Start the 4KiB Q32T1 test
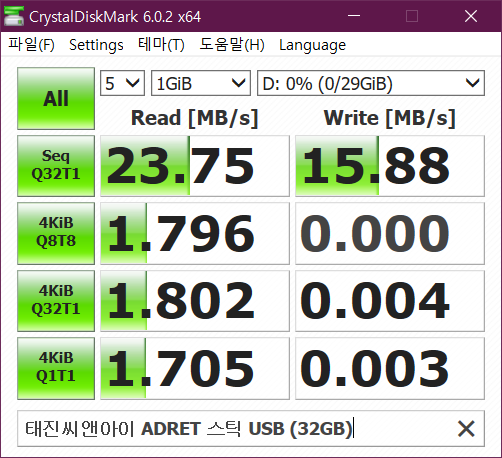 56,301
